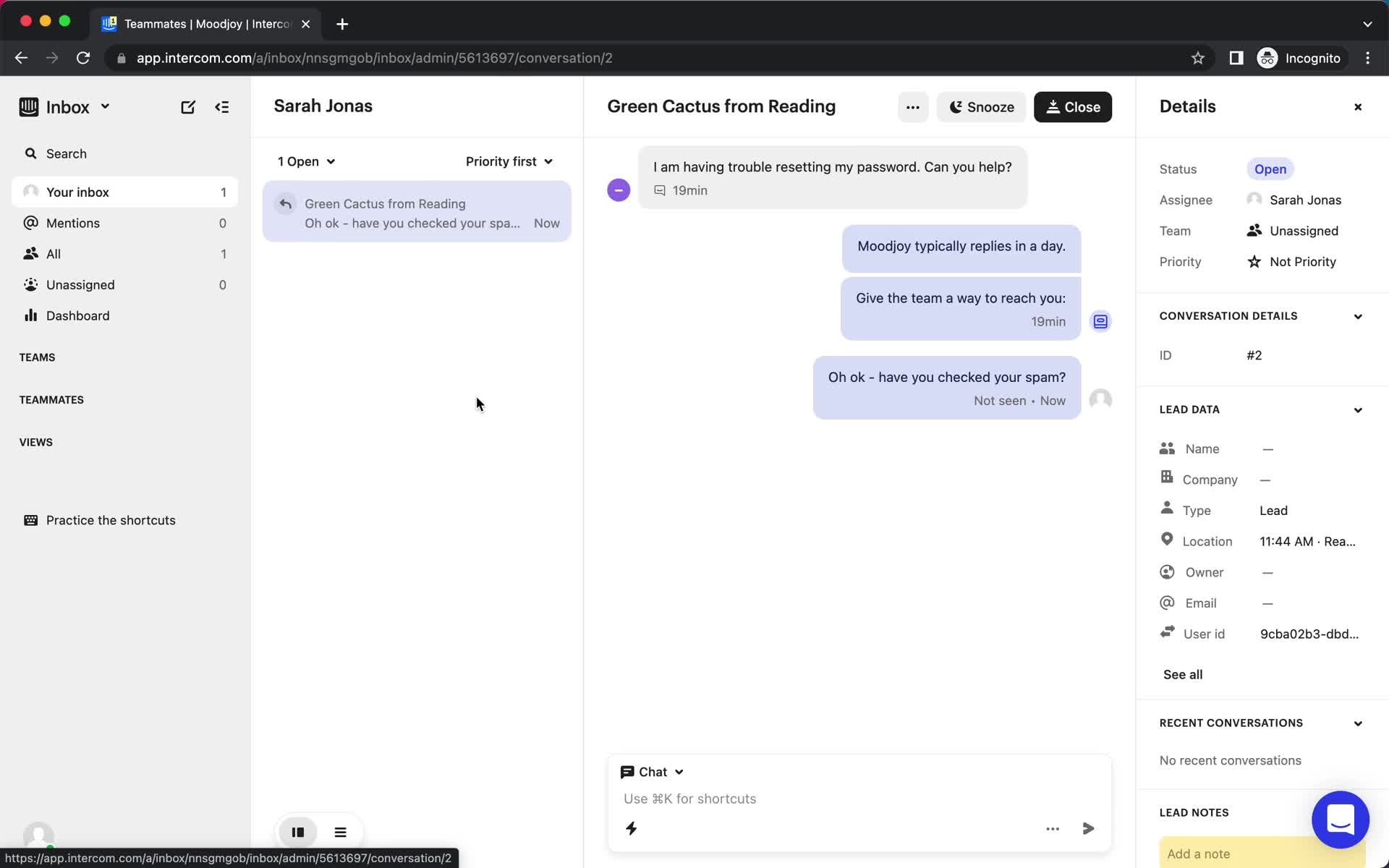Image resolution: width=1389 pixels, height=868 pixels.
Task: Click the compose new conversation icon
Action: 188,107
